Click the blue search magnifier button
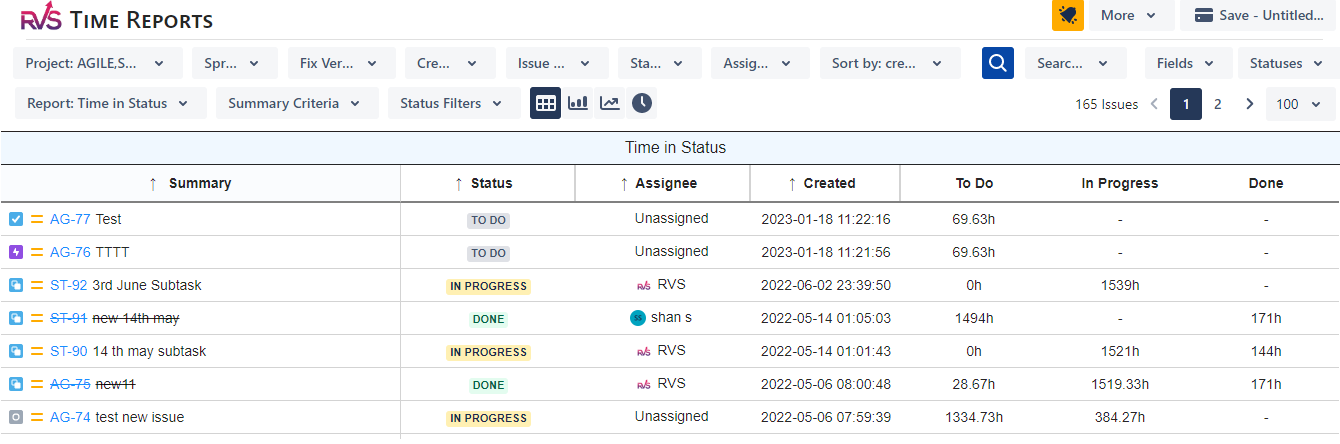The height and width of the screenshot is (444, 1340). click(997, 63)
